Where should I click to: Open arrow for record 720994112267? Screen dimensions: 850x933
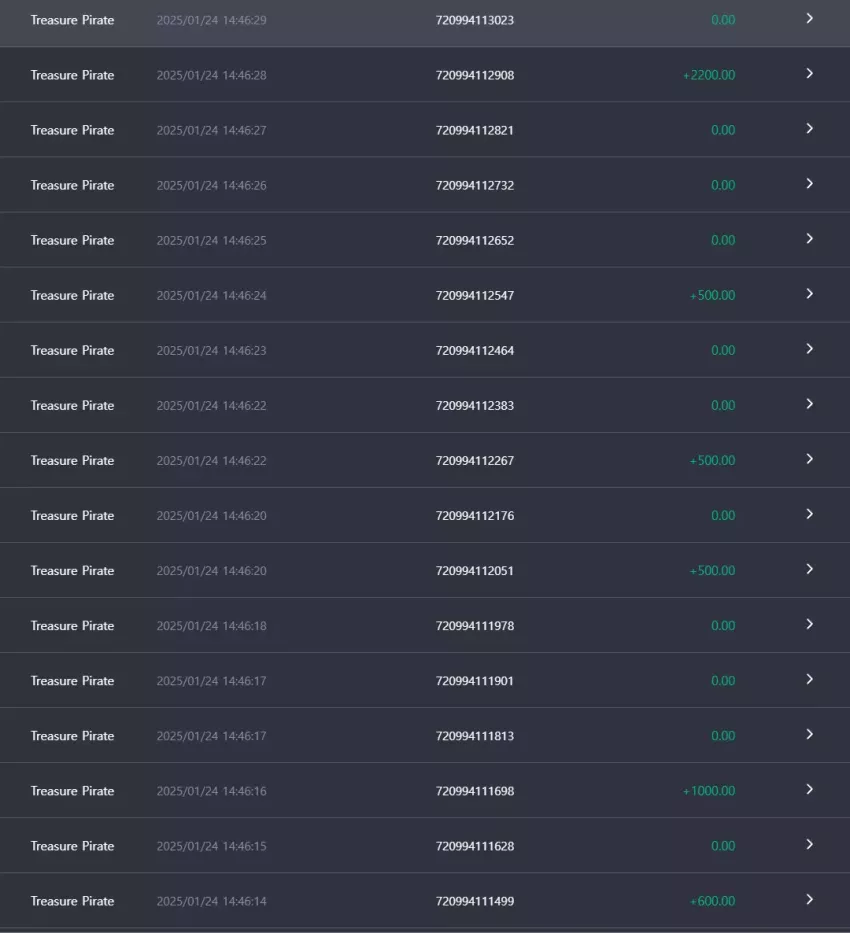click(810, 459)
